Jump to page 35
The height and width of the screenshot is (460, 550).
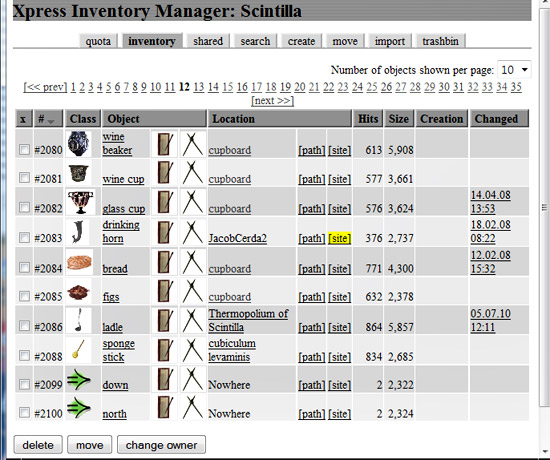(516, 87)
